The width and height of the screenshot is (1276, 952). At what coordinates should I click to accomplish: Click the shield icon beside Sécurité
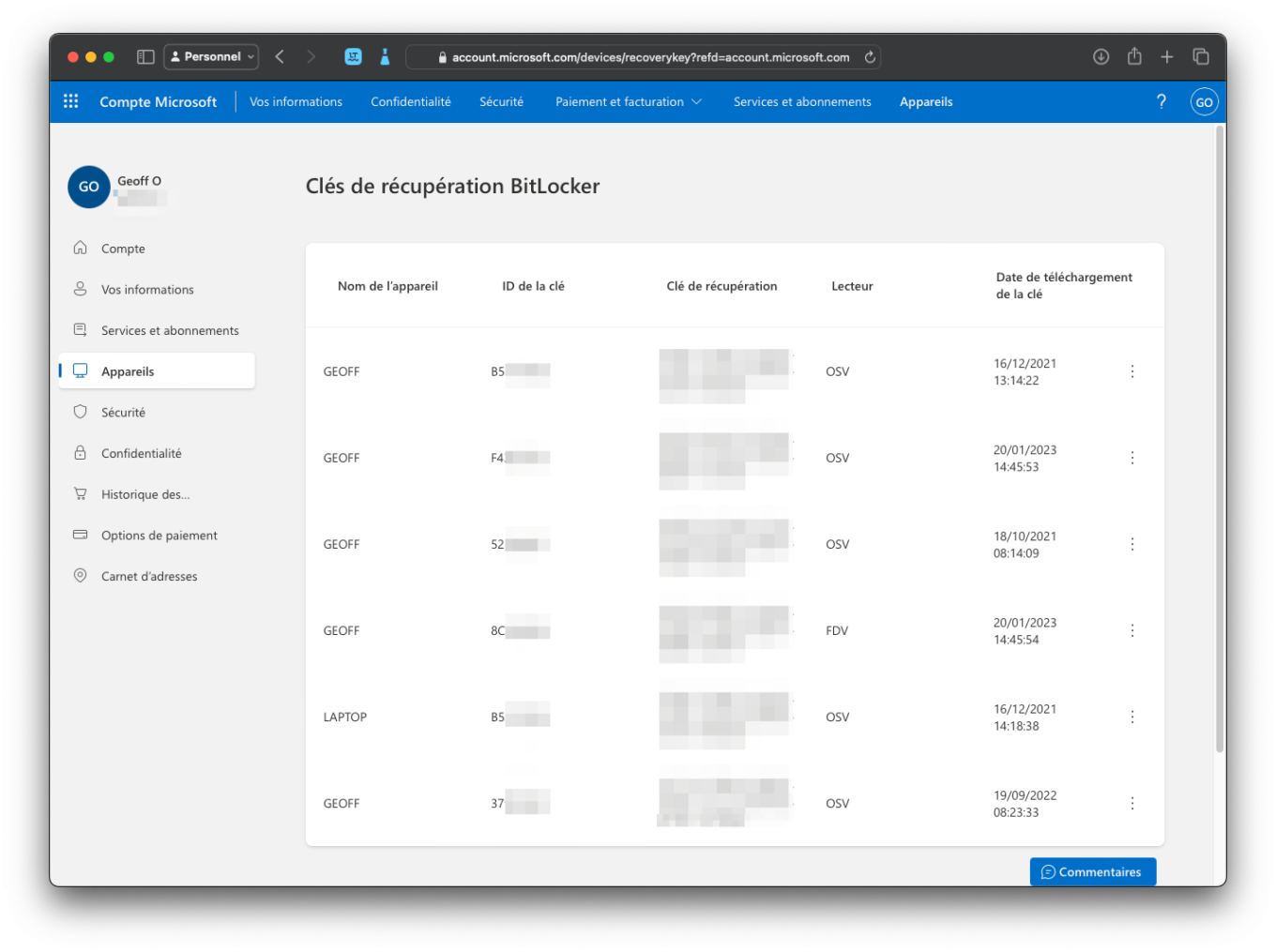coord(81,412)
